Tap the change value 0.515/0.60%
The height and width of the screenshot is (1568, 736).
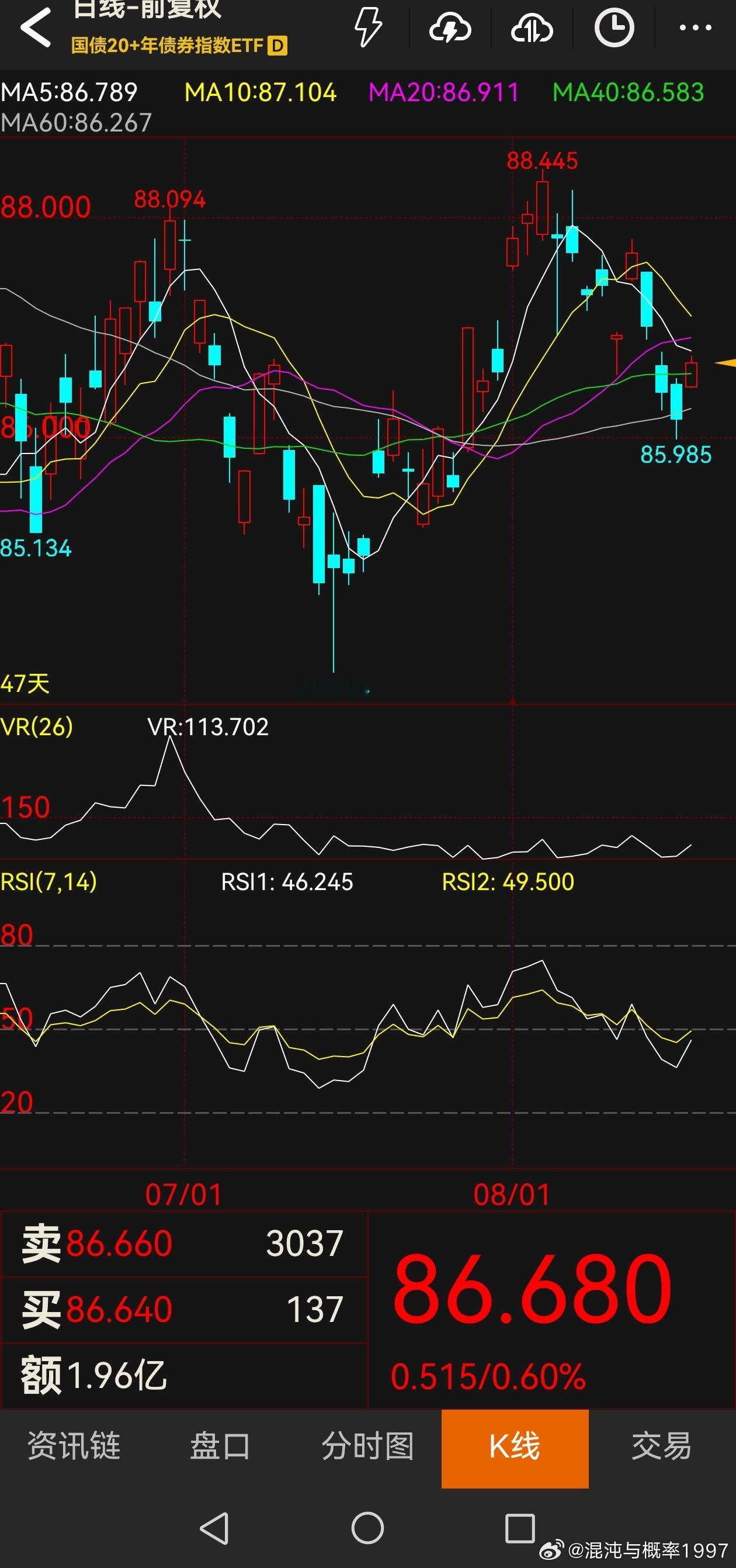point(488,1377)
